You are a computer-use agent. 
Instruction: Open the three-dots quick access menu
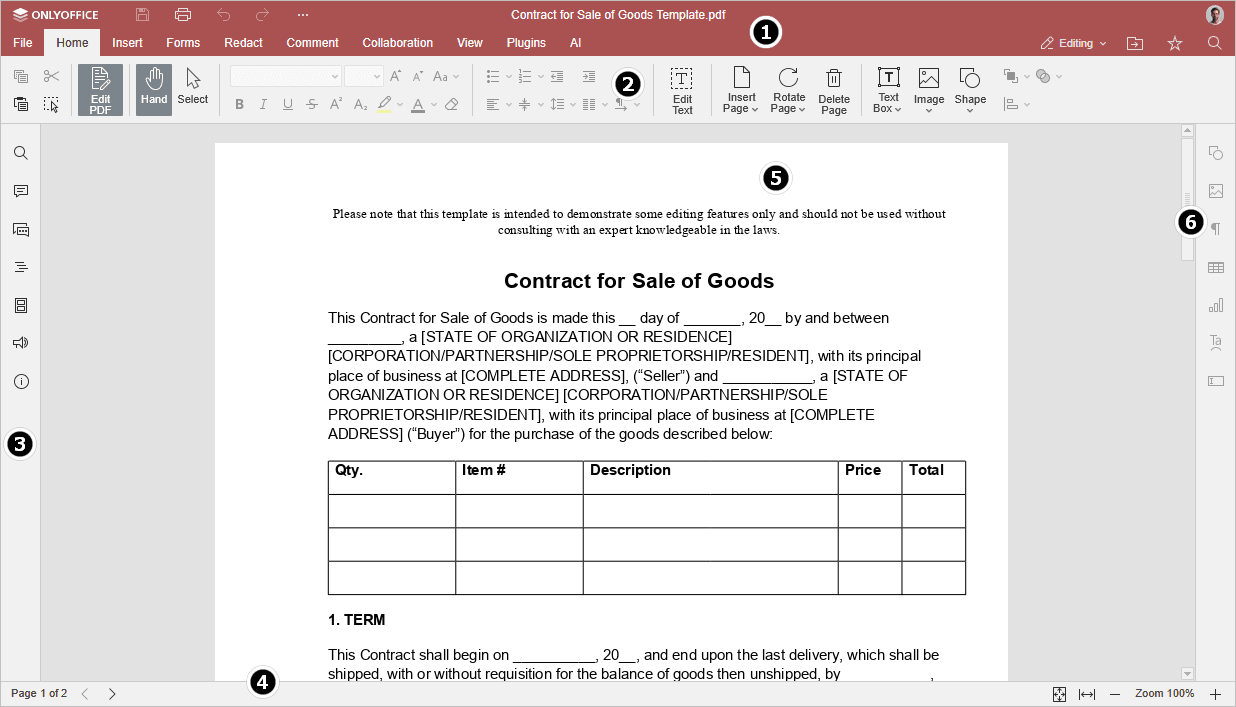303,15
